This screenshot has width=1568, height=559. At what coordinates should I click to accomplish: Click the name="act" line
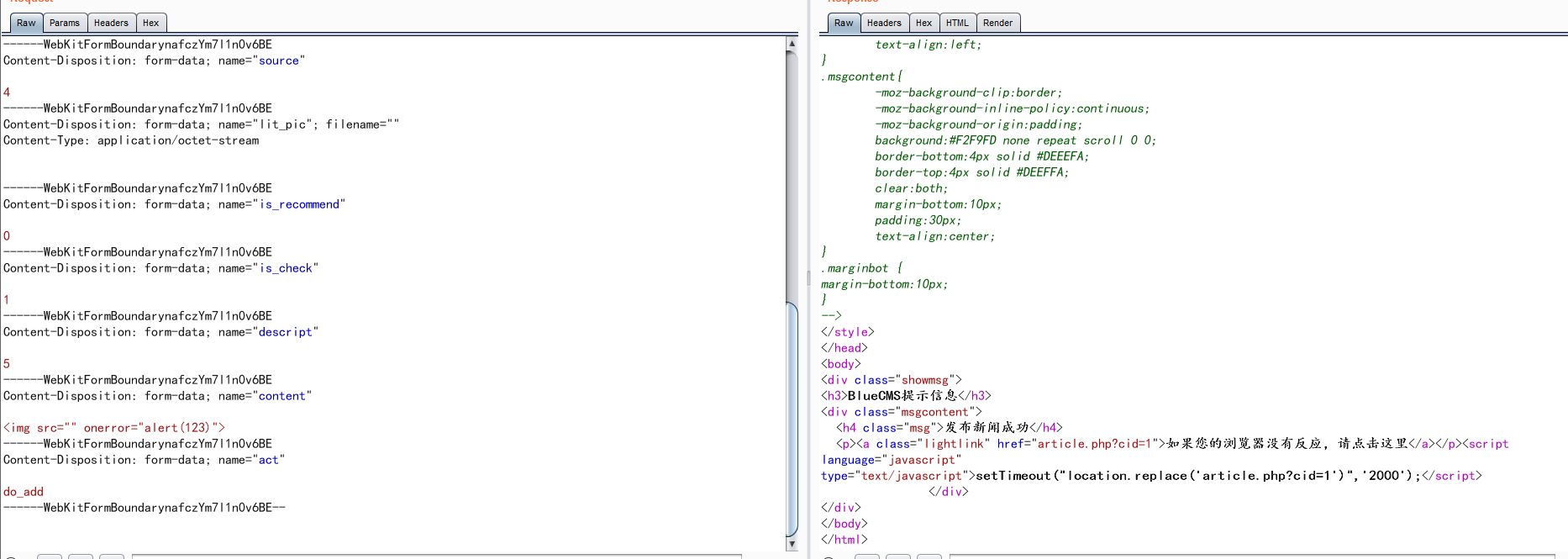pos(145,460)
